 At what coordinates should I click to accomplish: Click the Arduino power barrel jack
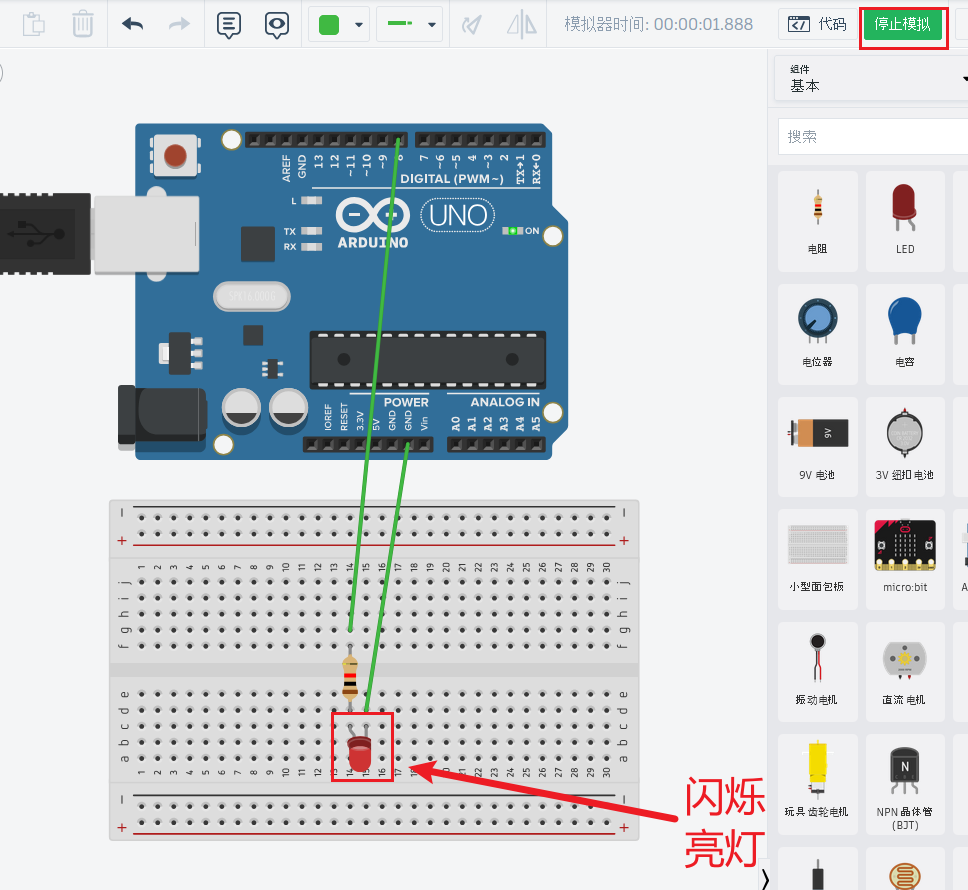click(x=162, y=415)
